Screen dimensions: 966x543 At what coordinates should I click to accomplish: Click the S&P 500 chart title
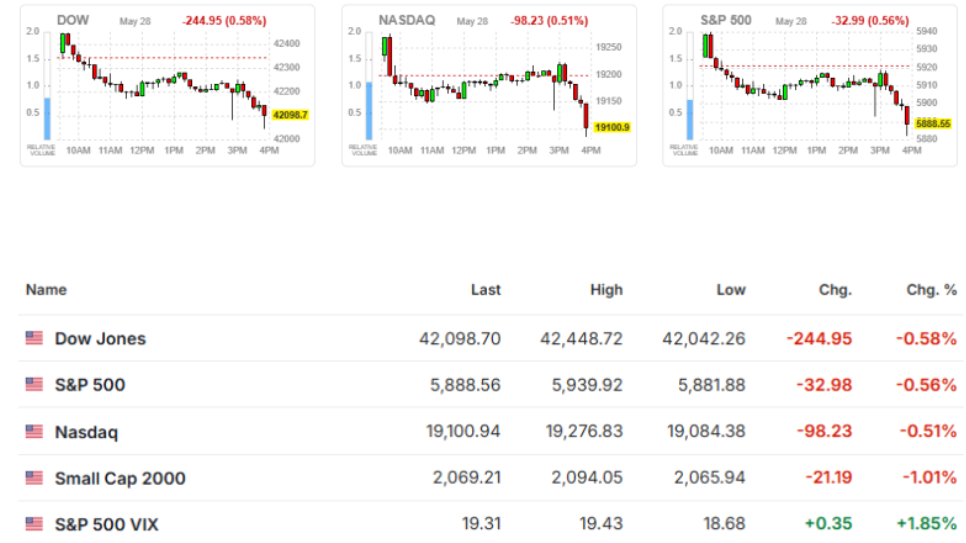click(x=726, y=20)
